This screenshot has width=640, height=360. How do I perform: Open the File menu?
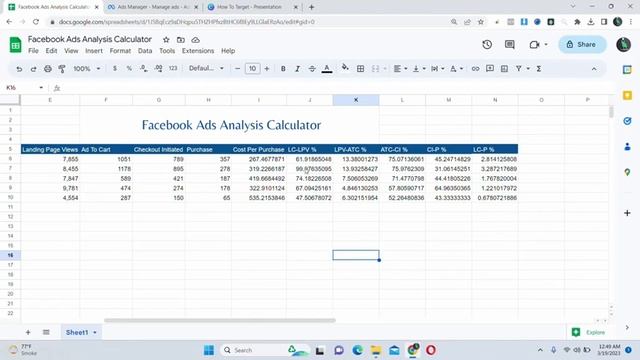click(33, 51)
